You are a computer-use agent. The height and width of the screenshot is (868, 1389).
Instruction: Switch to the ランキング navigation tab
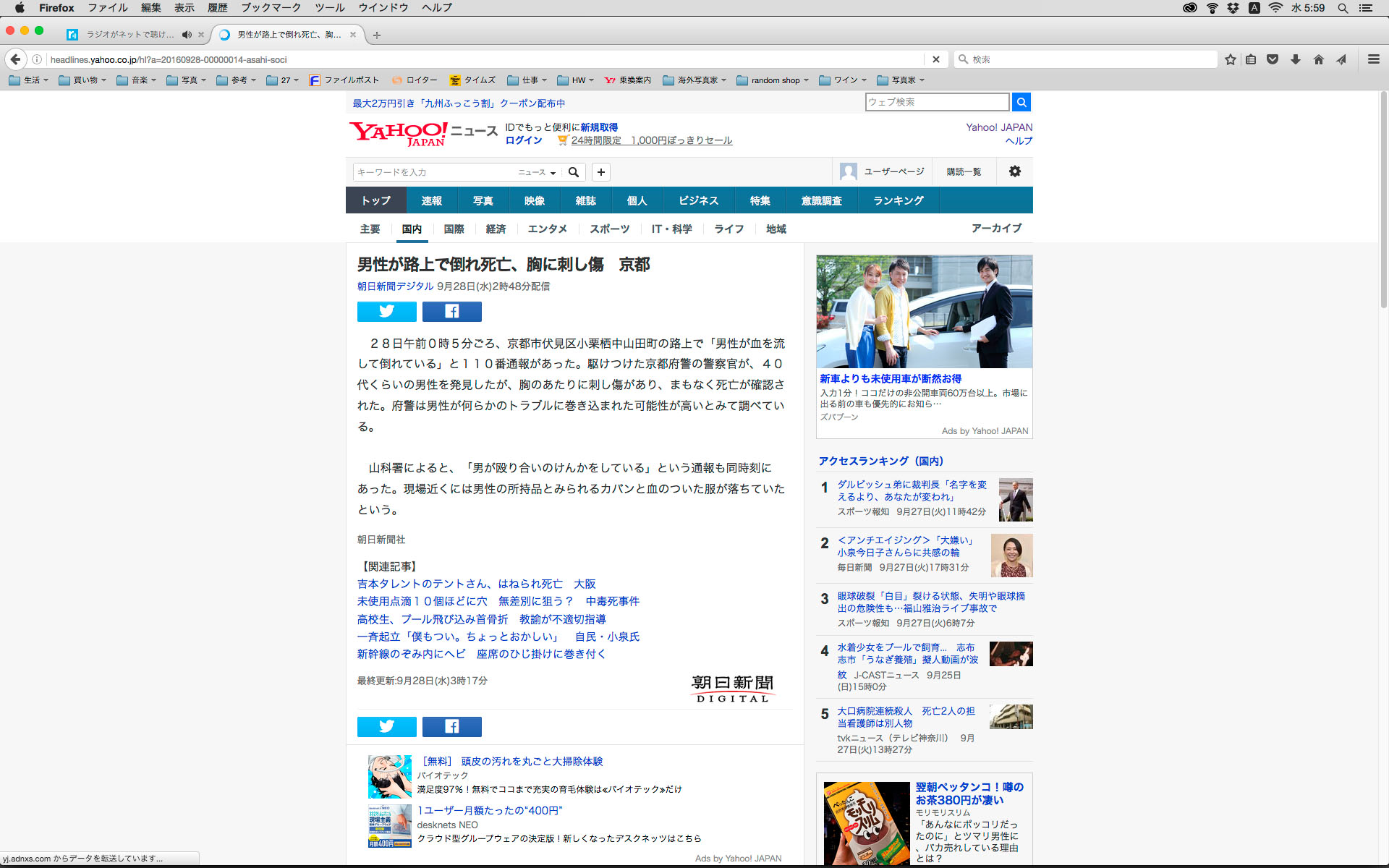click(x=898, y=200)
